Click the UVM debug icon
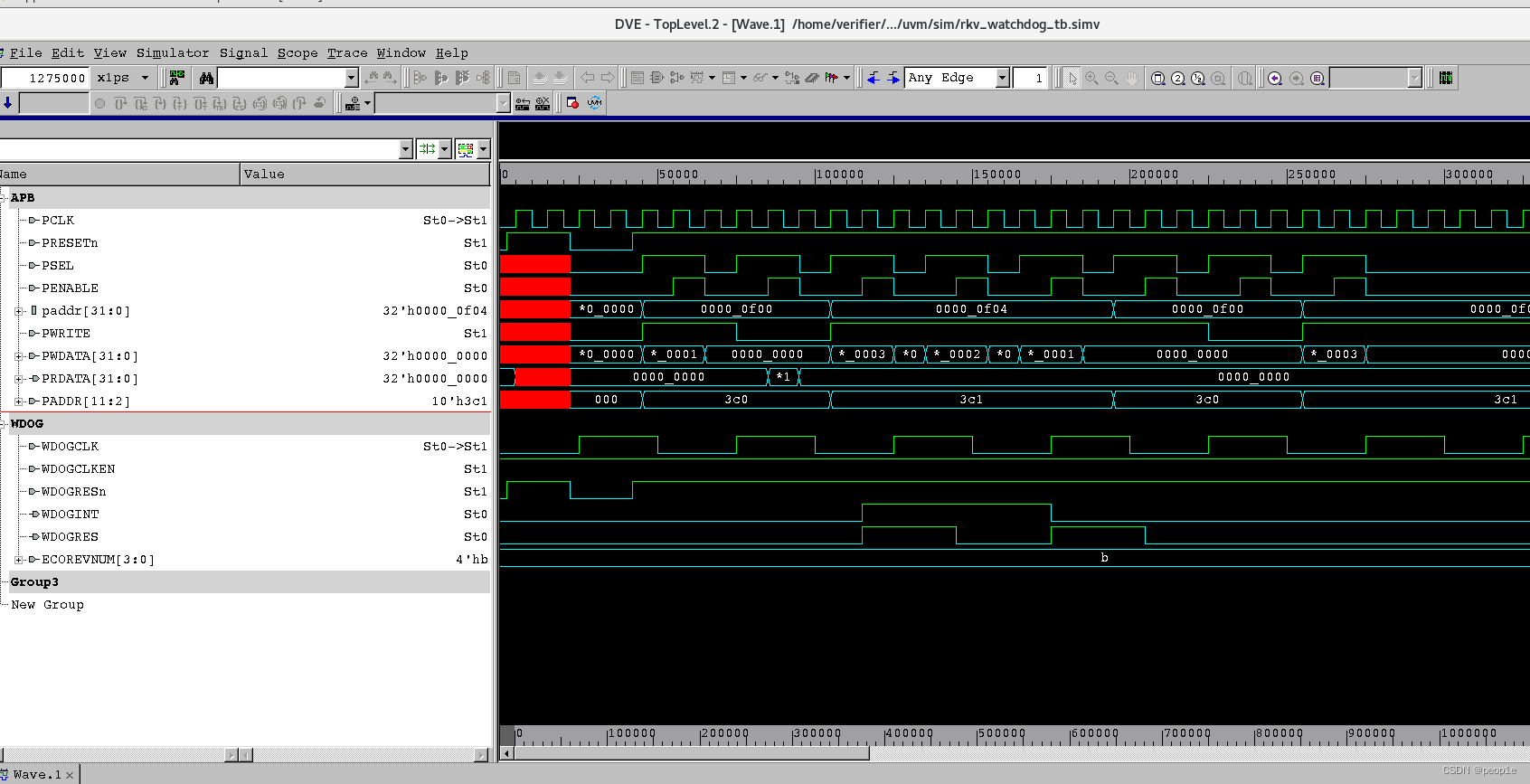1530x784 pixels. [x=594, y=103]
